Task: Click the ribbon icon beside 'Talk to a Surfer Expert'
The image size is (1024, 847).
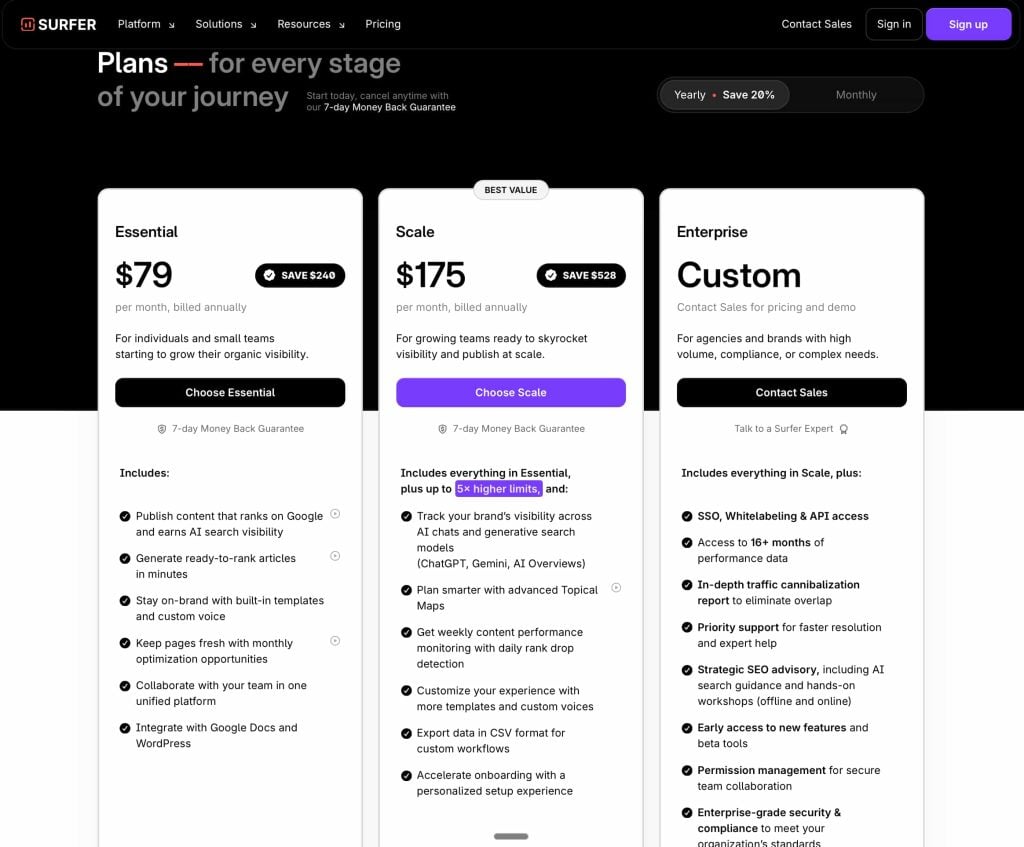Action: click(843, 429)
